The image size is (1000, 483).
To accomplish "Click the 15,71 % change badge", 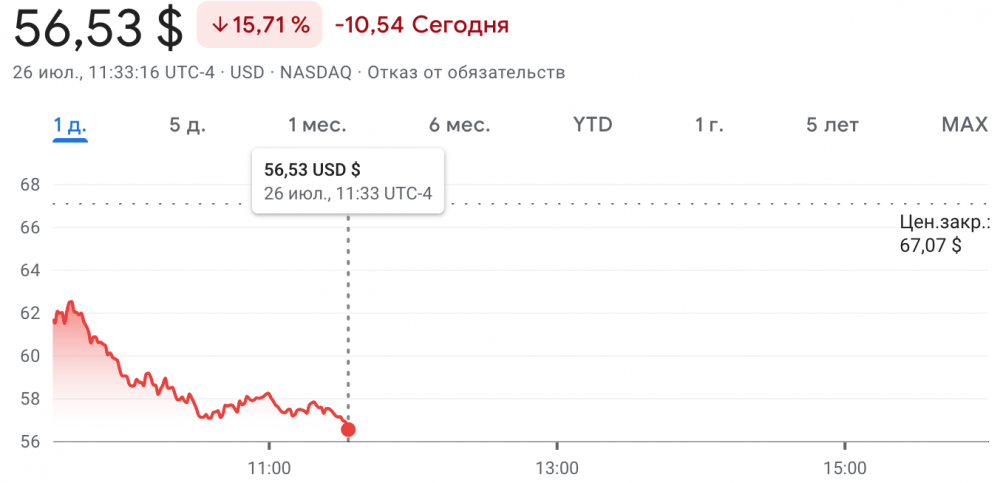I will click(260, 25).
